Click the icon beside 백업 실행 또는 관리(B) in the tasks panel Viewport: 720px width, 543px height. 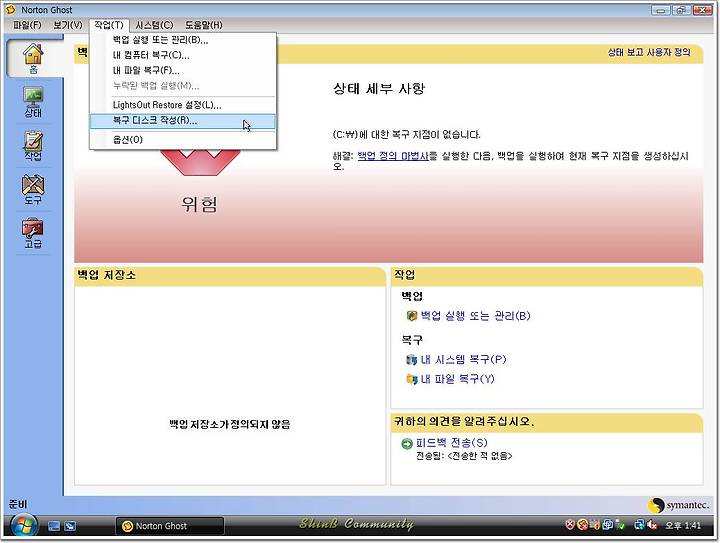(x=411, y=316)
